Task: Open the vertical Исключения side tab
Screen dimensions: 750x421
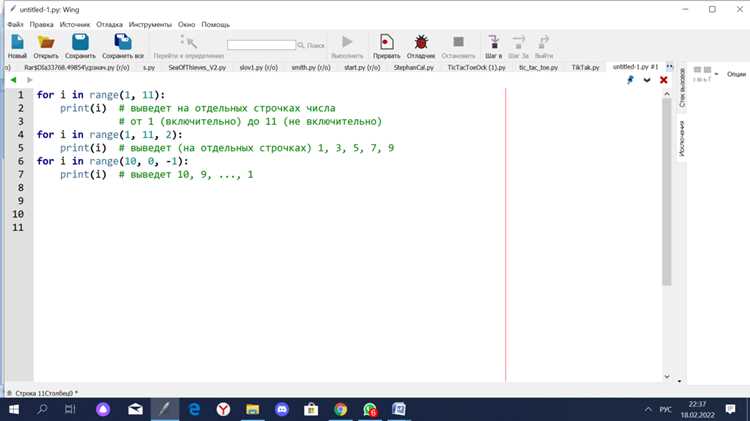Action: pyautogui.click(x=682, y=138)
